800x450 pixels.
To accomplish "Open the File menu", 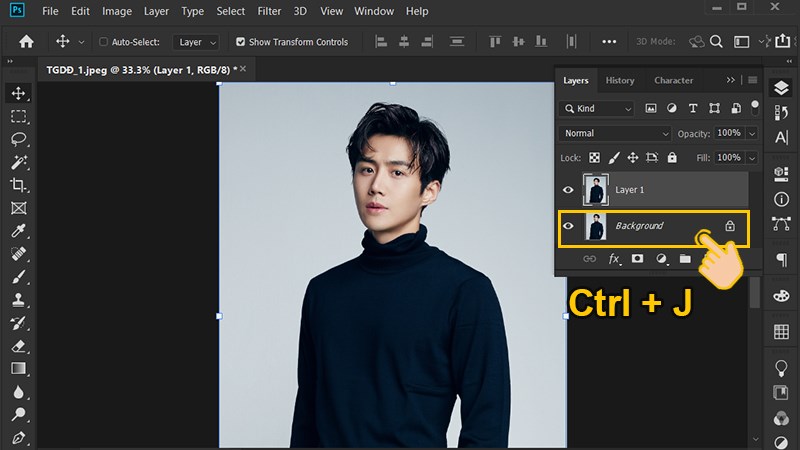I will coord(50,11).
